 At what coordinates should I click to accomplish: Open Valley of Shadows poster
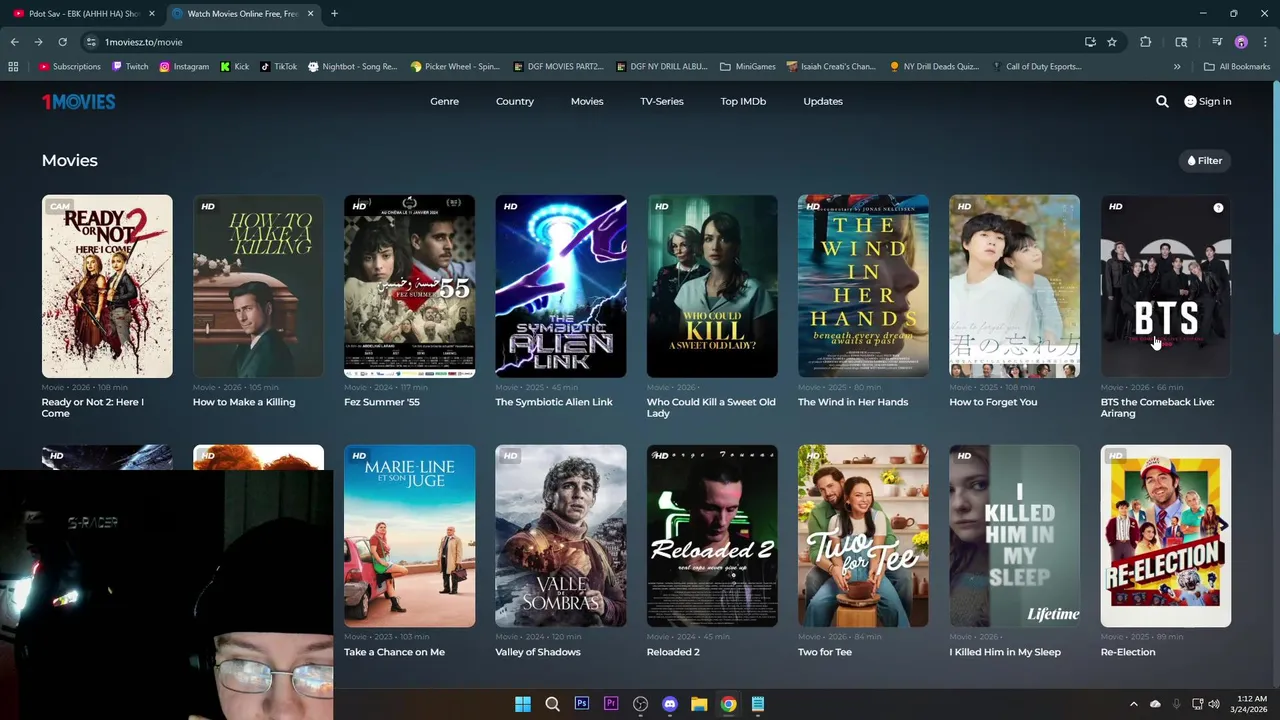coord(561,536)
